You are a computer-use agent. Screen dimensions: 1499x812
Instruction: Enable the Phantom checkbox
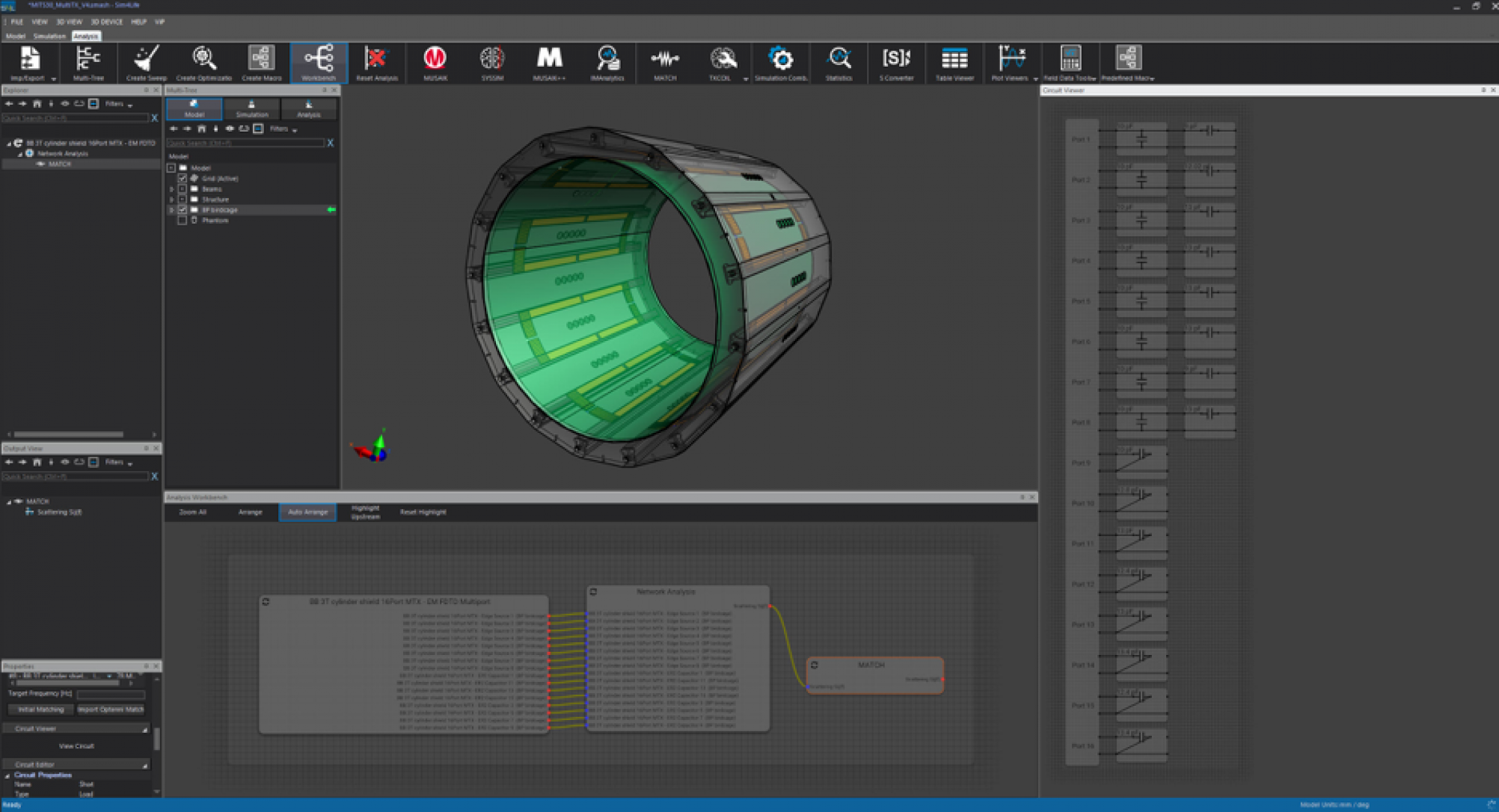(x=183, y=221)
